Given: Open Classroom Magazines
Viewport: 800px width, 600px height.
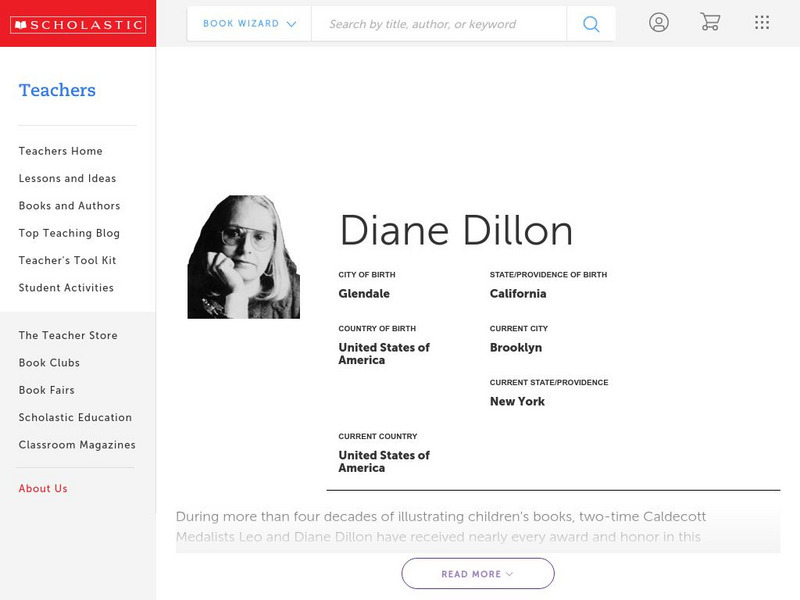Looking at the screenshot, I should pyautogui.click(x=76, y=444).
